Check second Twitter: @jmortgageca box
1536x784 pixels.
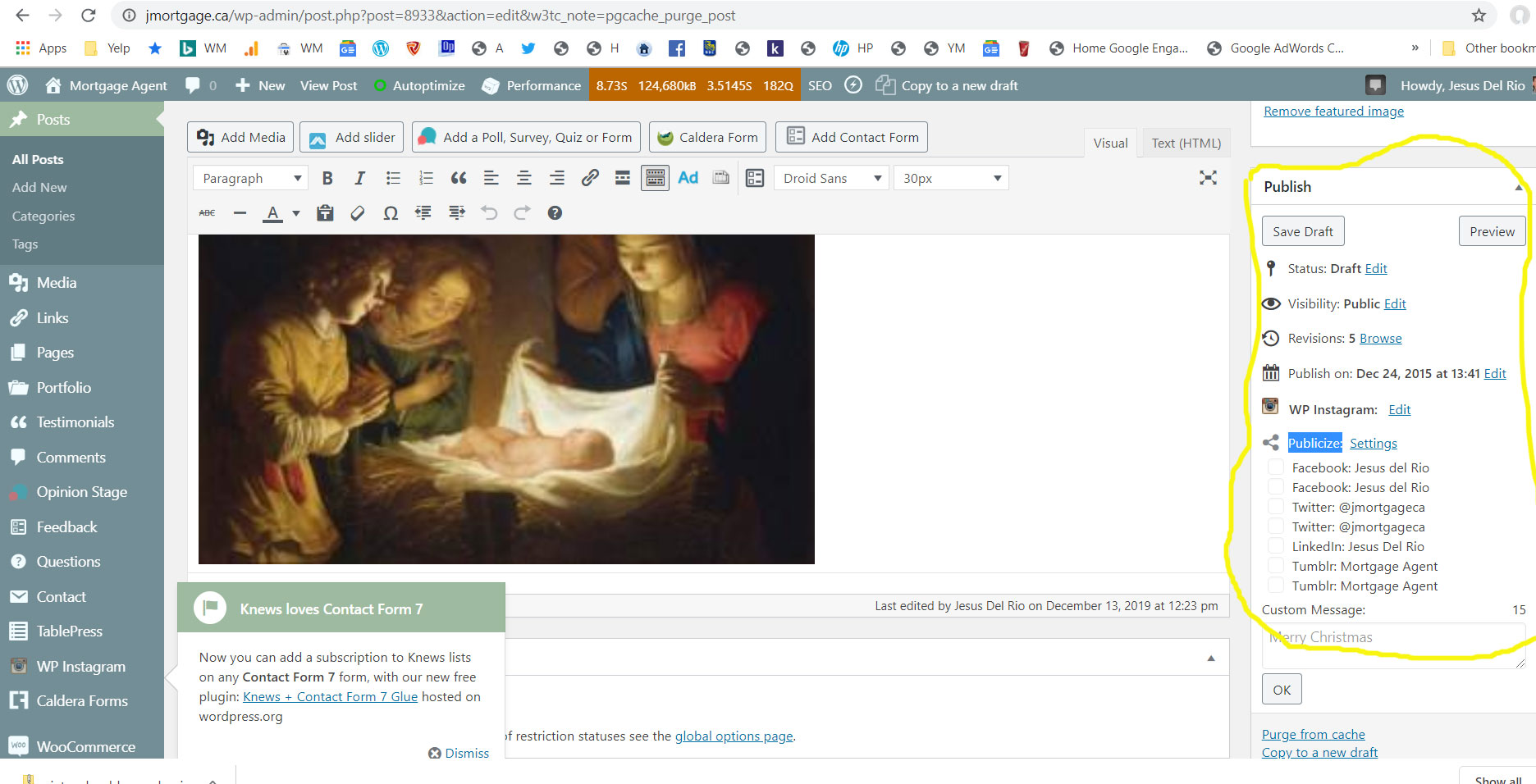[1276, 526]
